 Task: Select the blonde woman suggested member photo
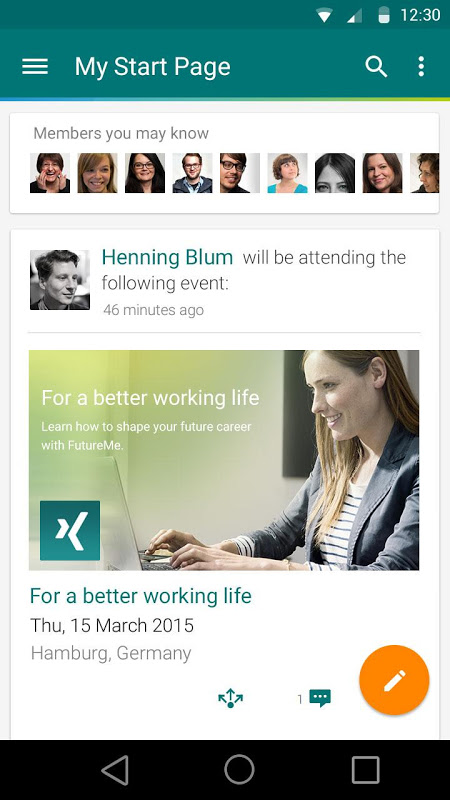[x=97, y=173]
